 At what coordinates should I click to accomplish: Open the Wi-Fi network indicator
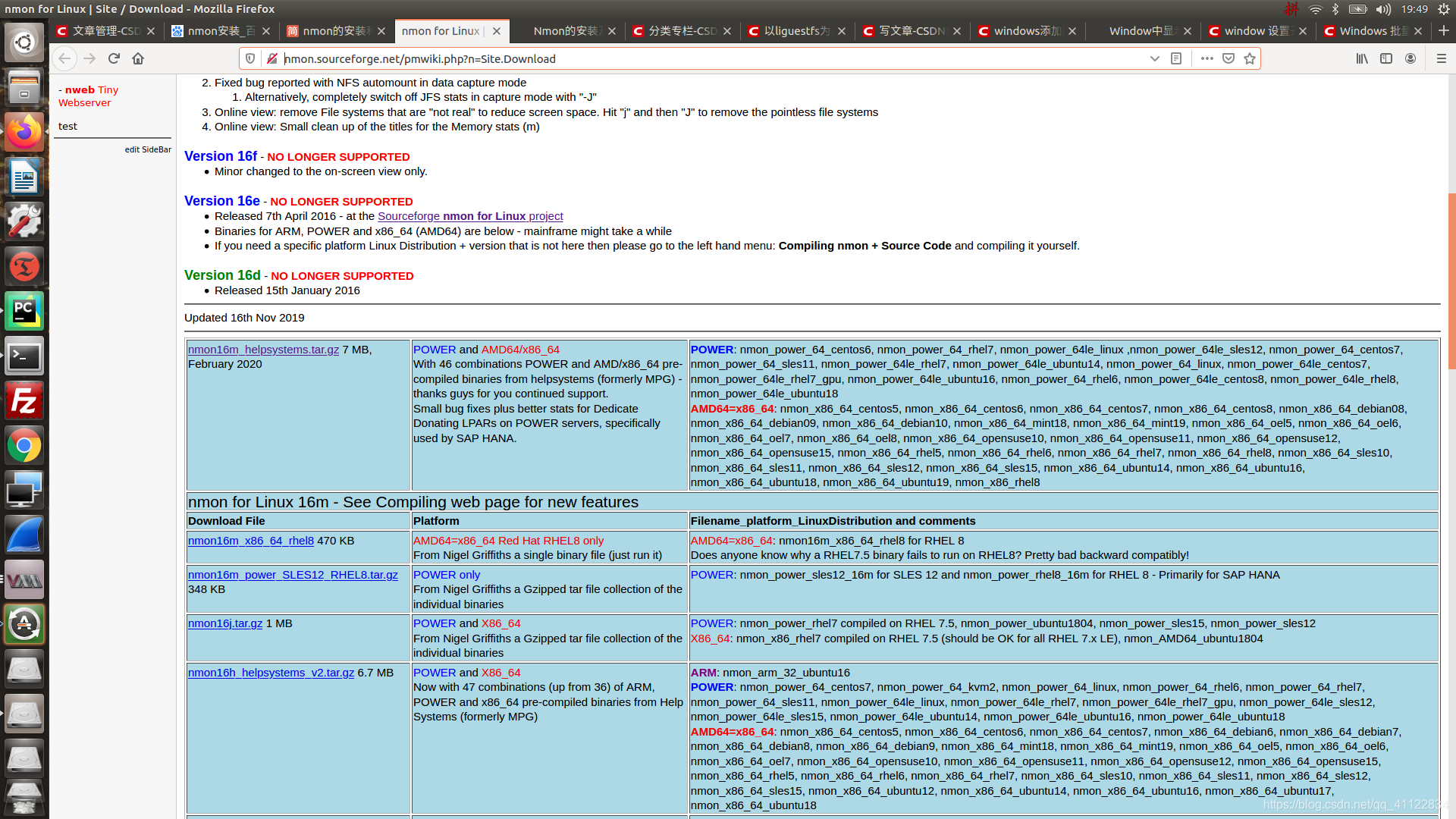point(1315,9)
